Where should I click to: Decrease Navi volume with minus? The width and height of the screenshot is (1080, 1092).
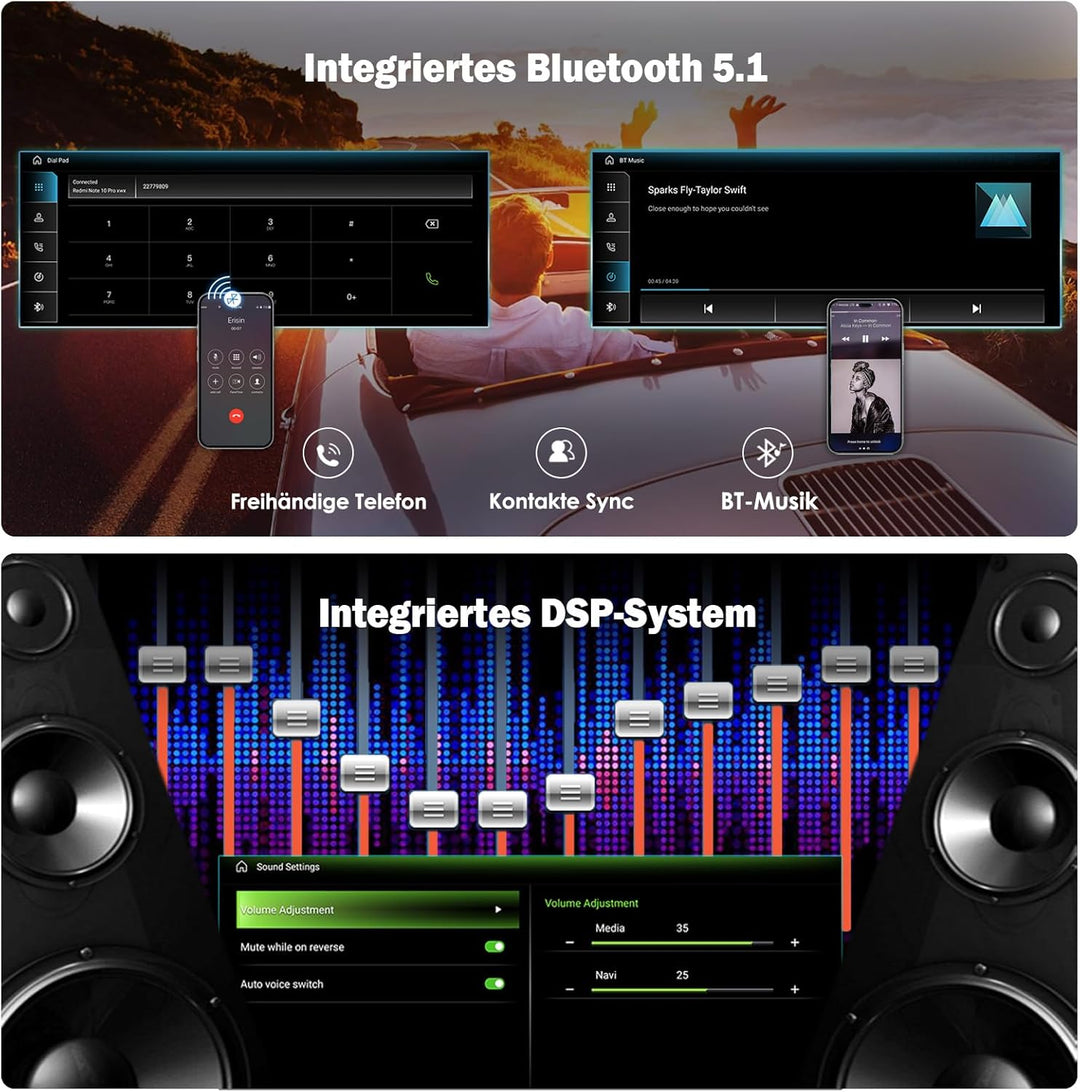pos(570,989)
